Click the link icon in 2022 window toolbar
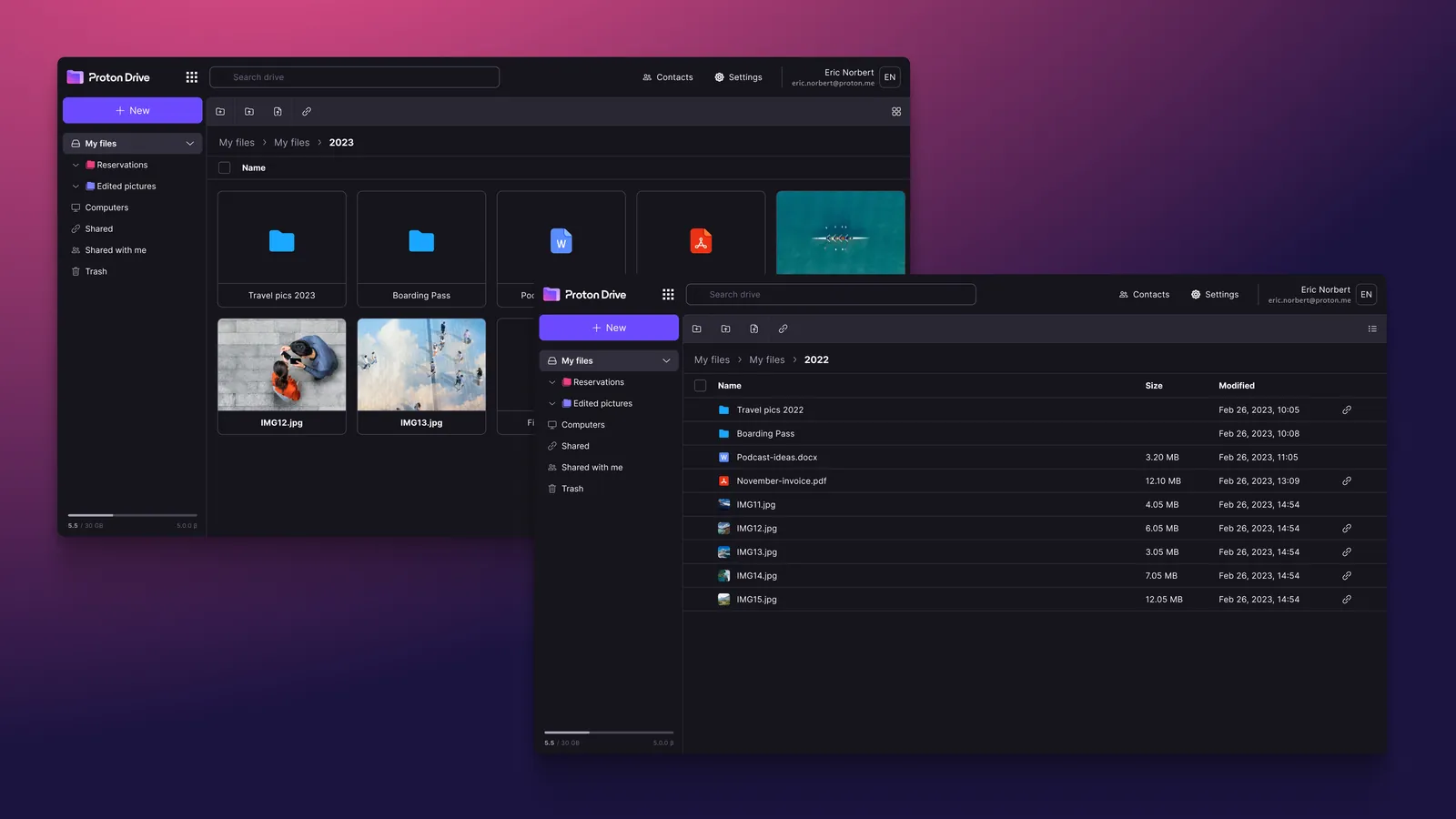The image size is (1456, 819). click(783, 329)
